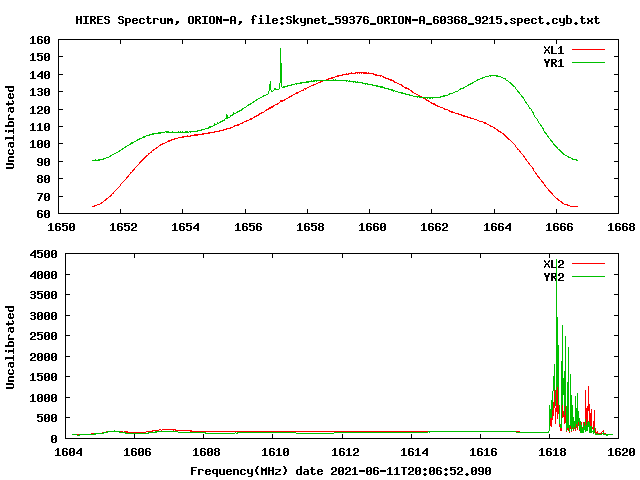This screenshot has width=640, height=480.
Task: Click the YR2 legend label
Action: (553, 277)
